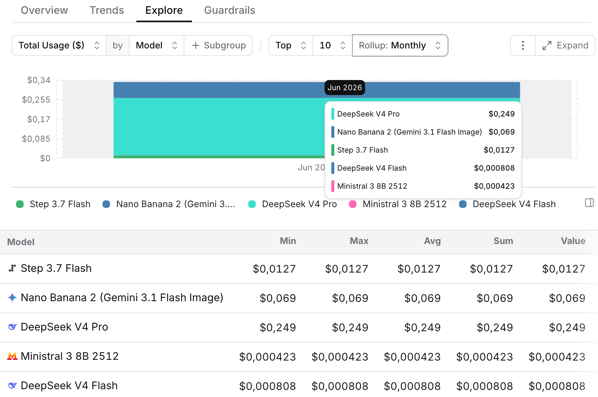The image size is (598, 397).
Task: Click the Min value $0,000423 for Ministral
Action: click(x=267, y=357)
